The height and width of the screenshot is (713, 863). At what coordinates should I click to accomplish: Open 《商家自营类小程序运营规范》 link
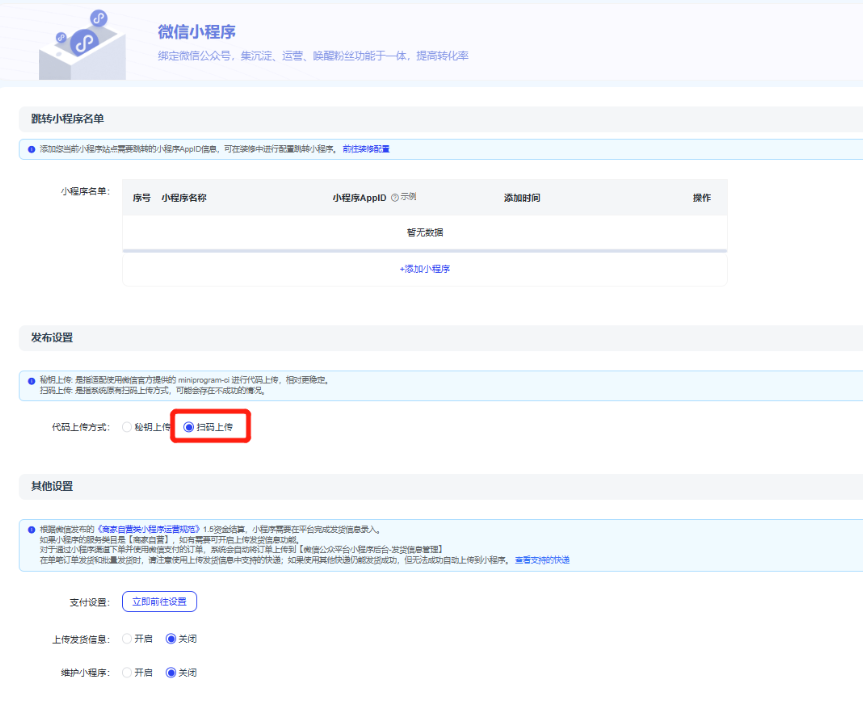point(148,529)
